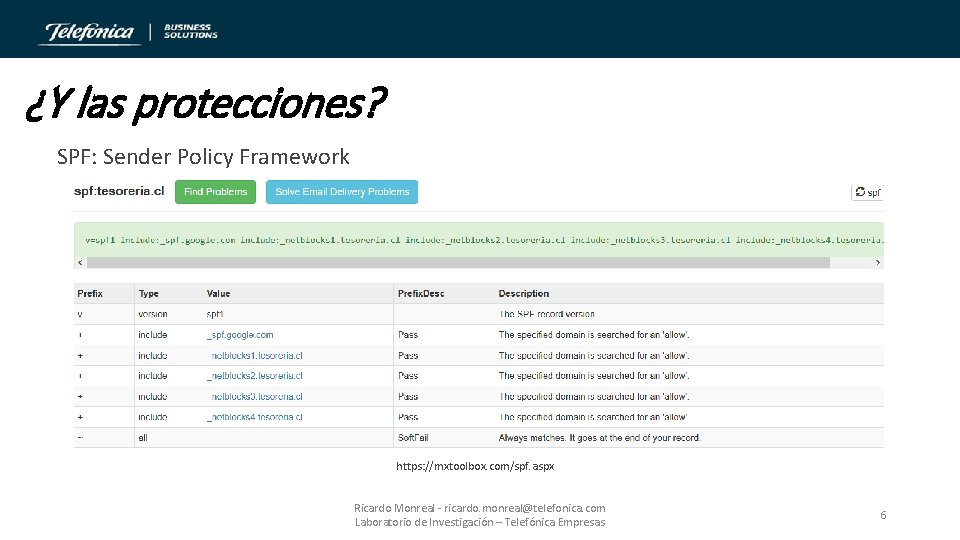This screenshot has width=960, height=540.
Task: Click the spf refresh button
Action: pyautogui.click(x=868, y=192)
